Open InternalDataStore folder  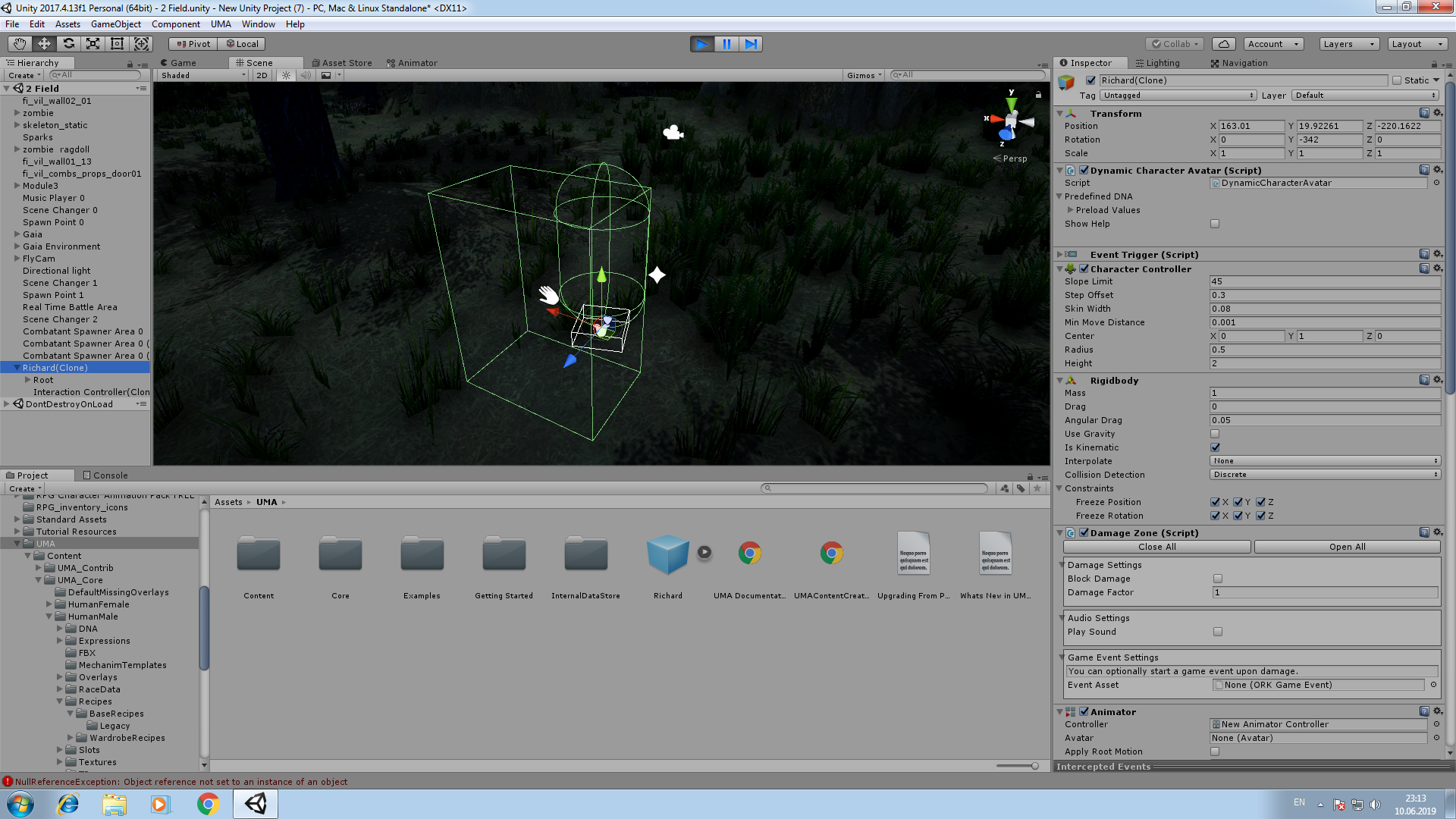(x=585, y=554)
